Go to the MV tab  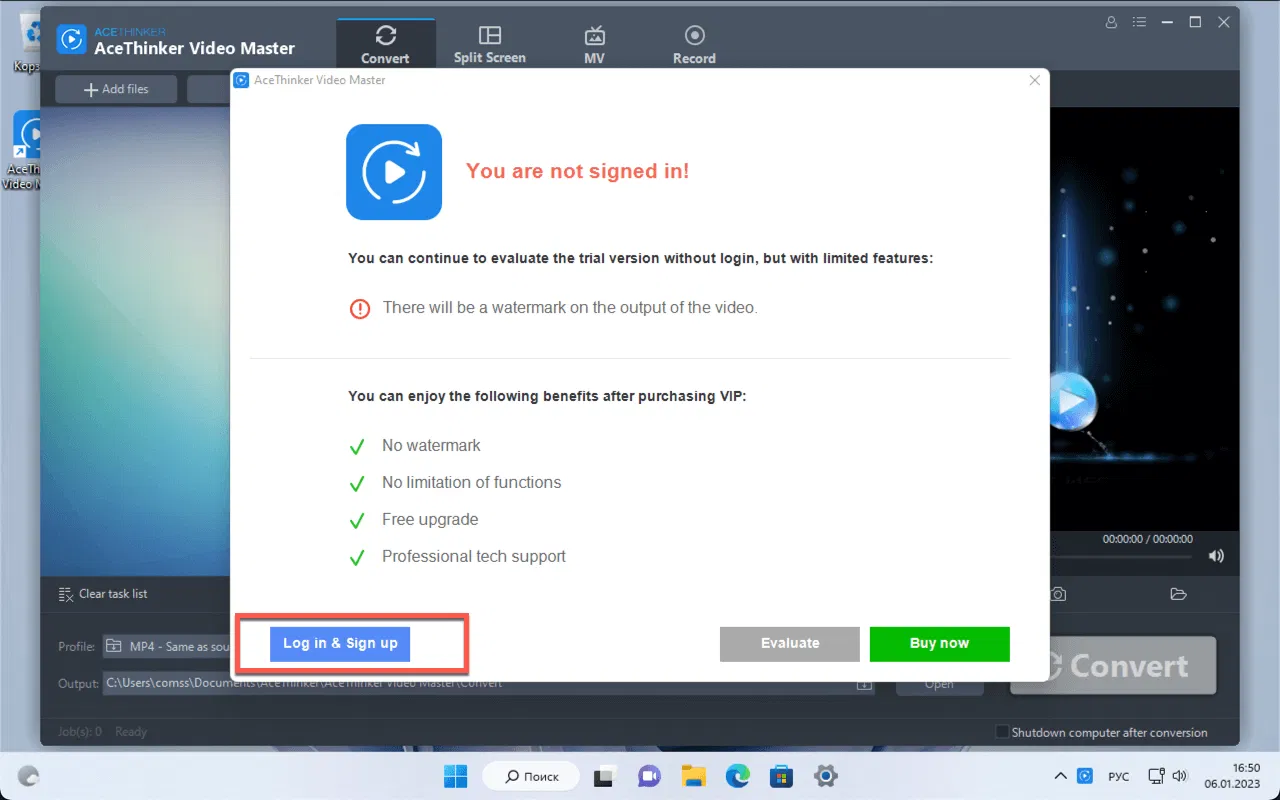pos(594,45)
